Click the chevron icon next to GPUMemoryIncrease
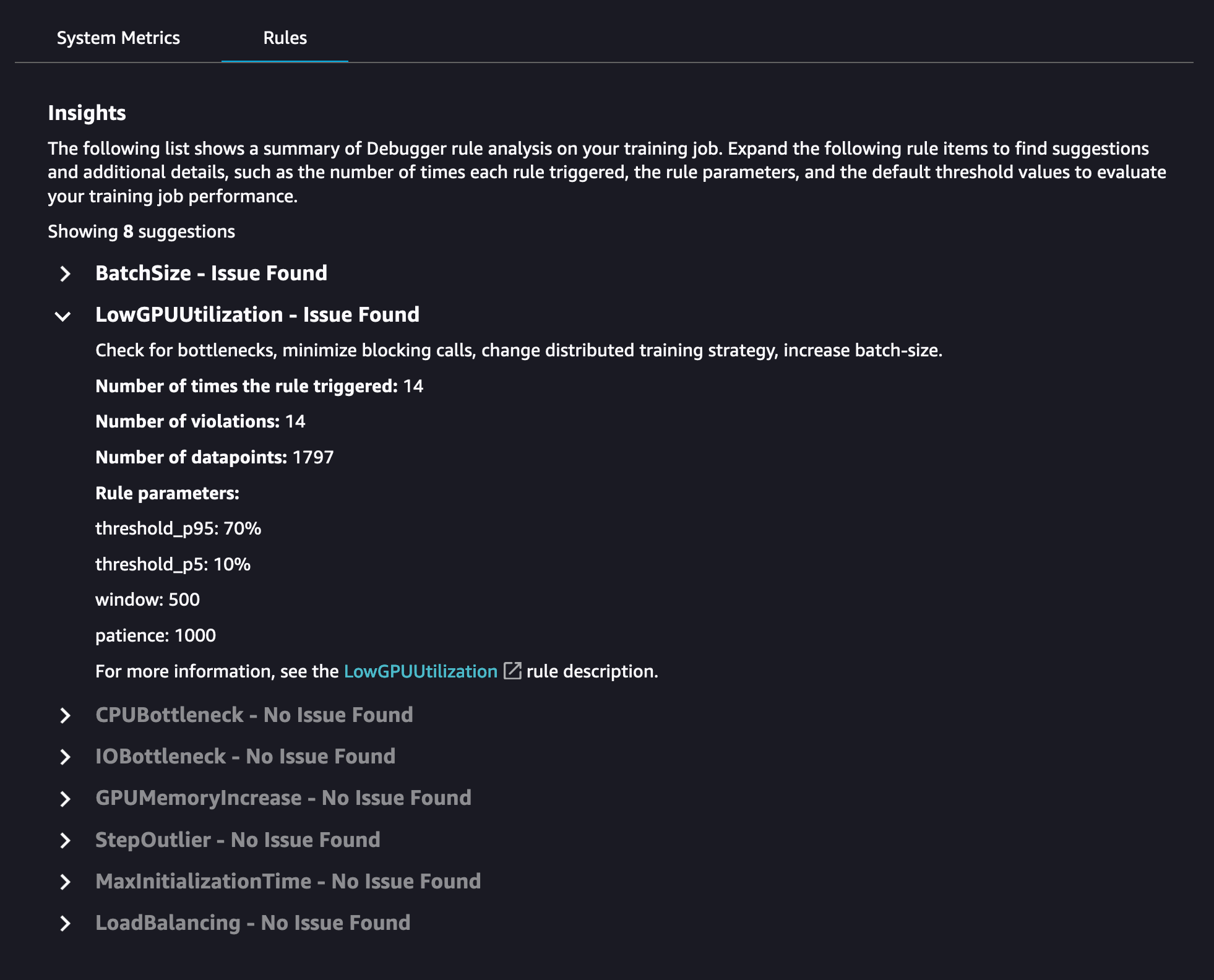 tap(65, 799)
